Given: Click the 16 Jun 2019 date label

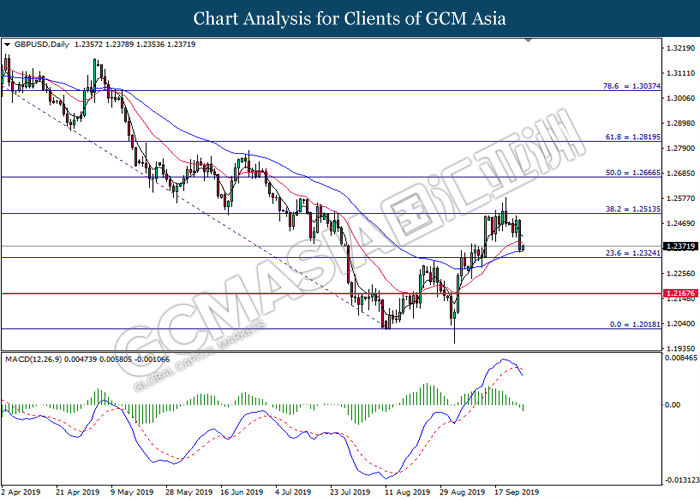Looking at the screenshot, I should (244, 492).
